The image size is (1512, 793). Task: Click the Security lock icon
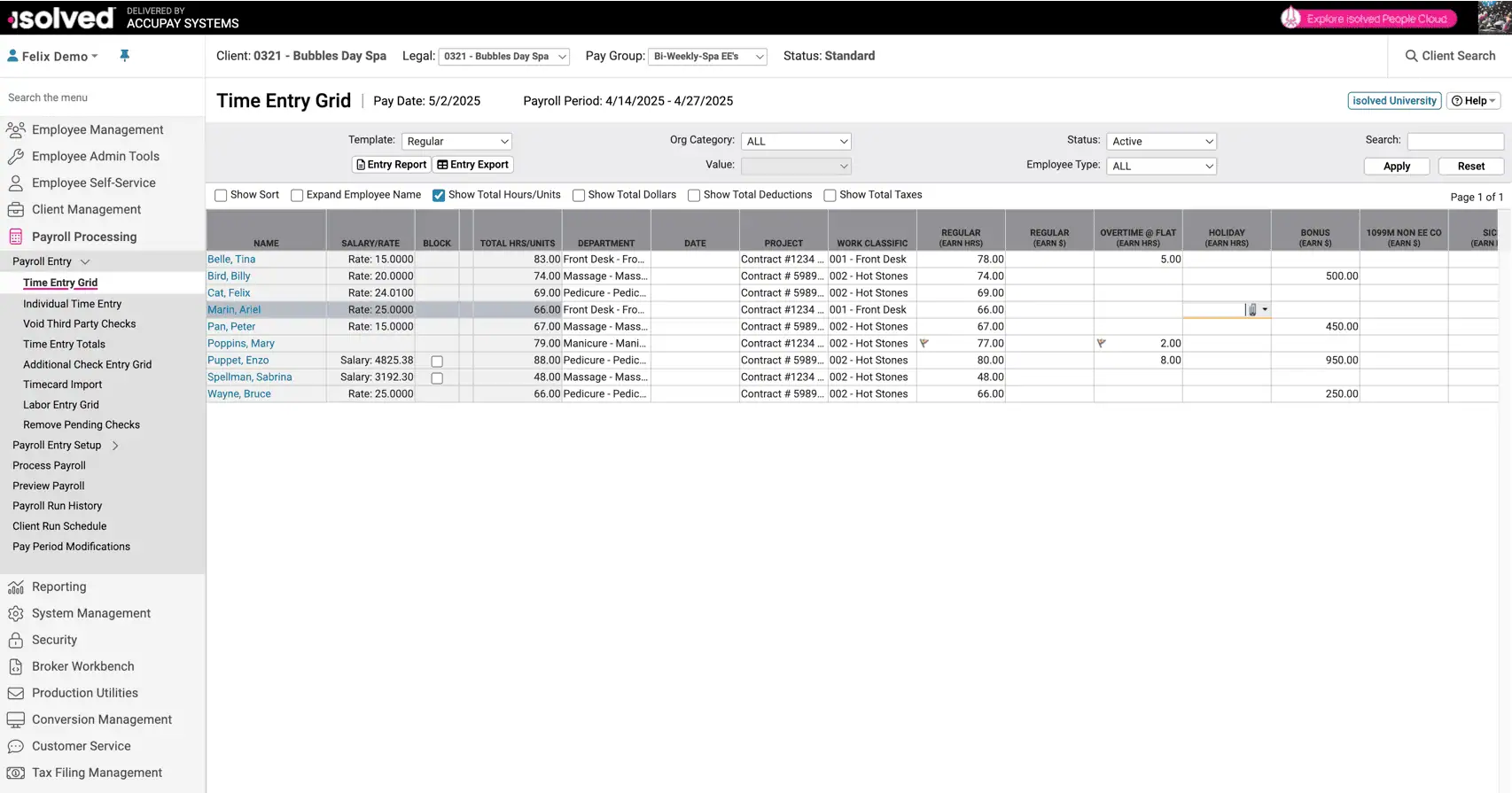(x=15, y=641)
